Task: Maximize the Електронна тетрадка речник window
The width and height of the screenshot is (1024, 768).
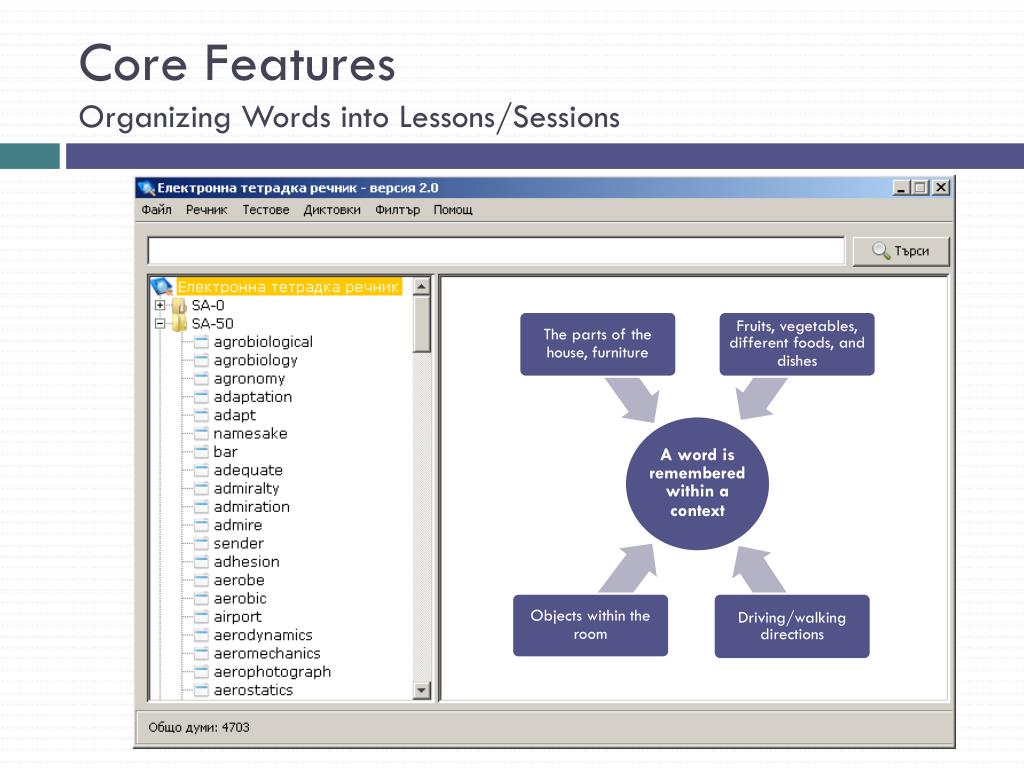Action: (921, 188)
